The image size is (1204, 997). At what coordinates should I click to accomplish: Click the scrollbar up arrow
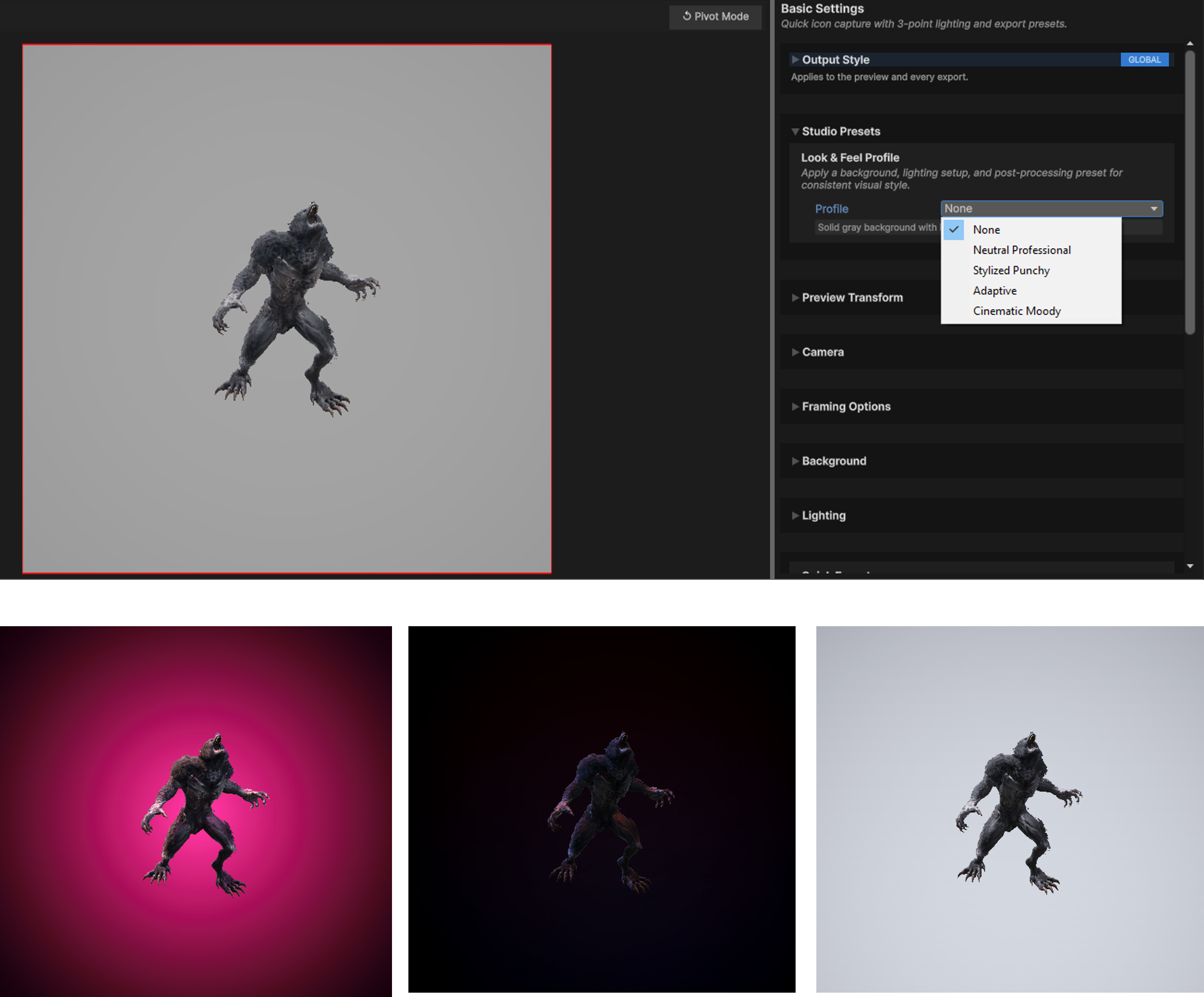pyautogui.click(x=1190, y=43)
